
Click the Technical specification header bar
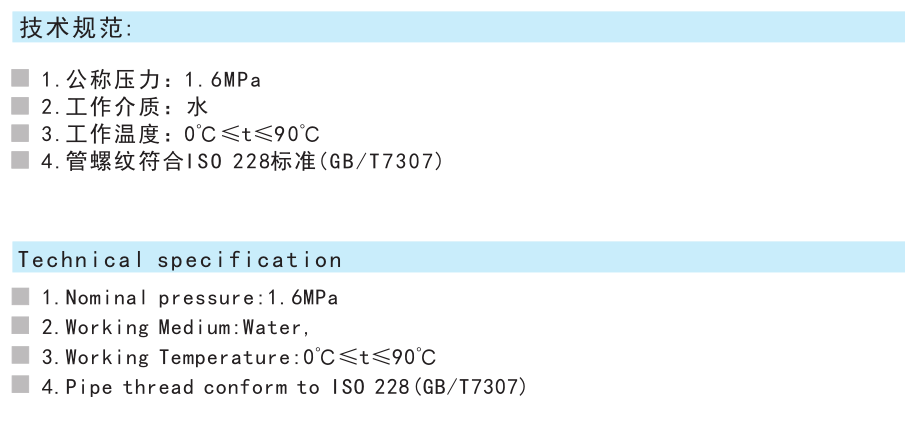[x=458, y=257]
